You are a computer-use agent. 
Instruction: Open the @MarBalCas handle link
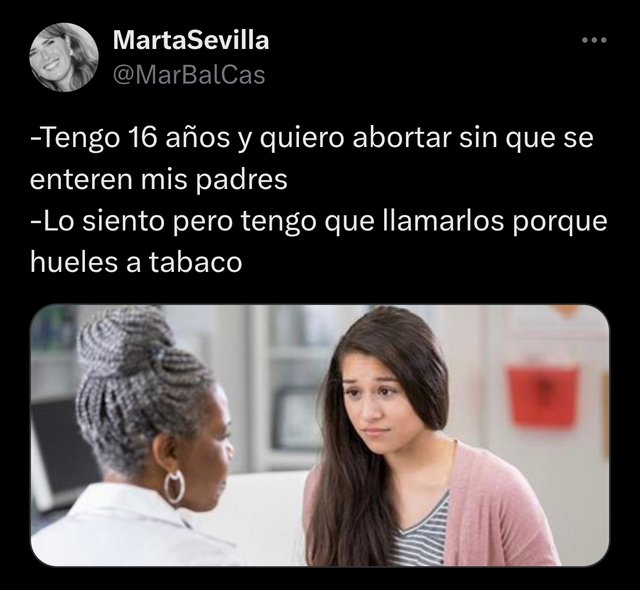pos(189,75)
